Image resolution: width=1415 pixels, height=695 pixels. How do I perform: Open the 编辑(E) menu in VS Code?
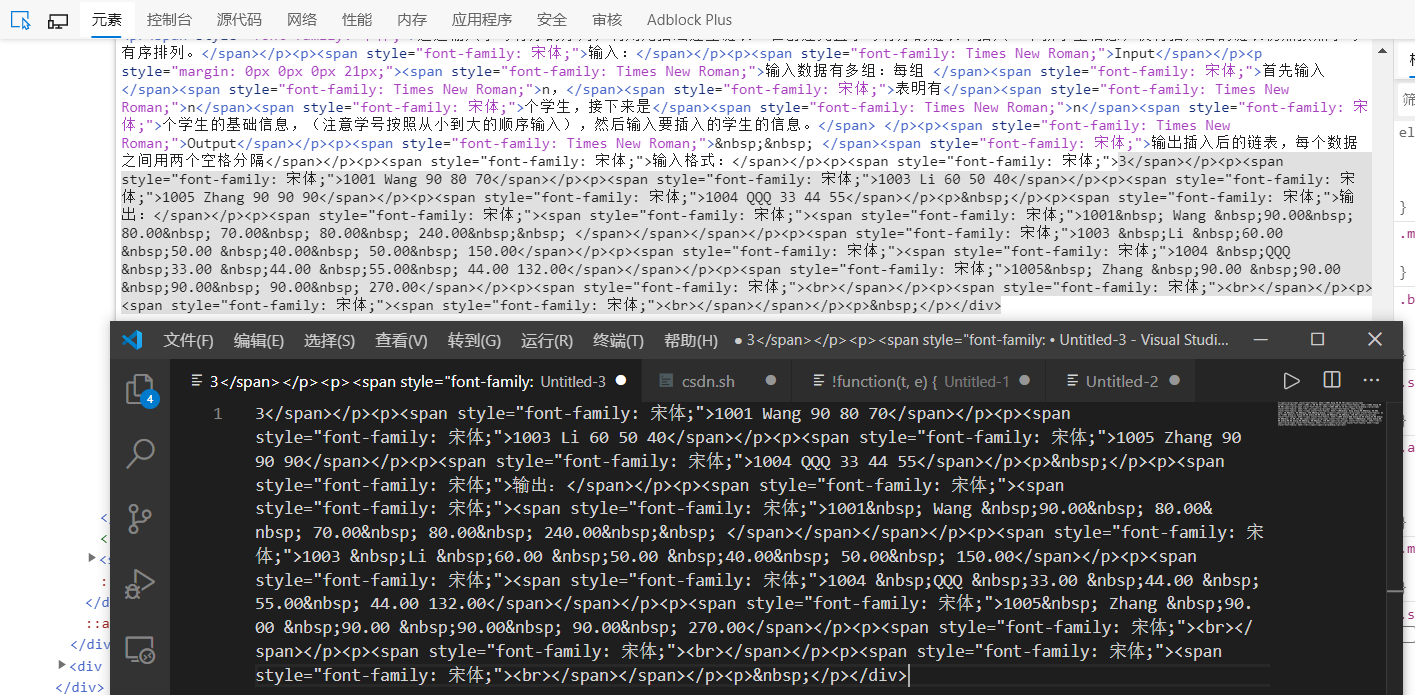click(259, 340)
